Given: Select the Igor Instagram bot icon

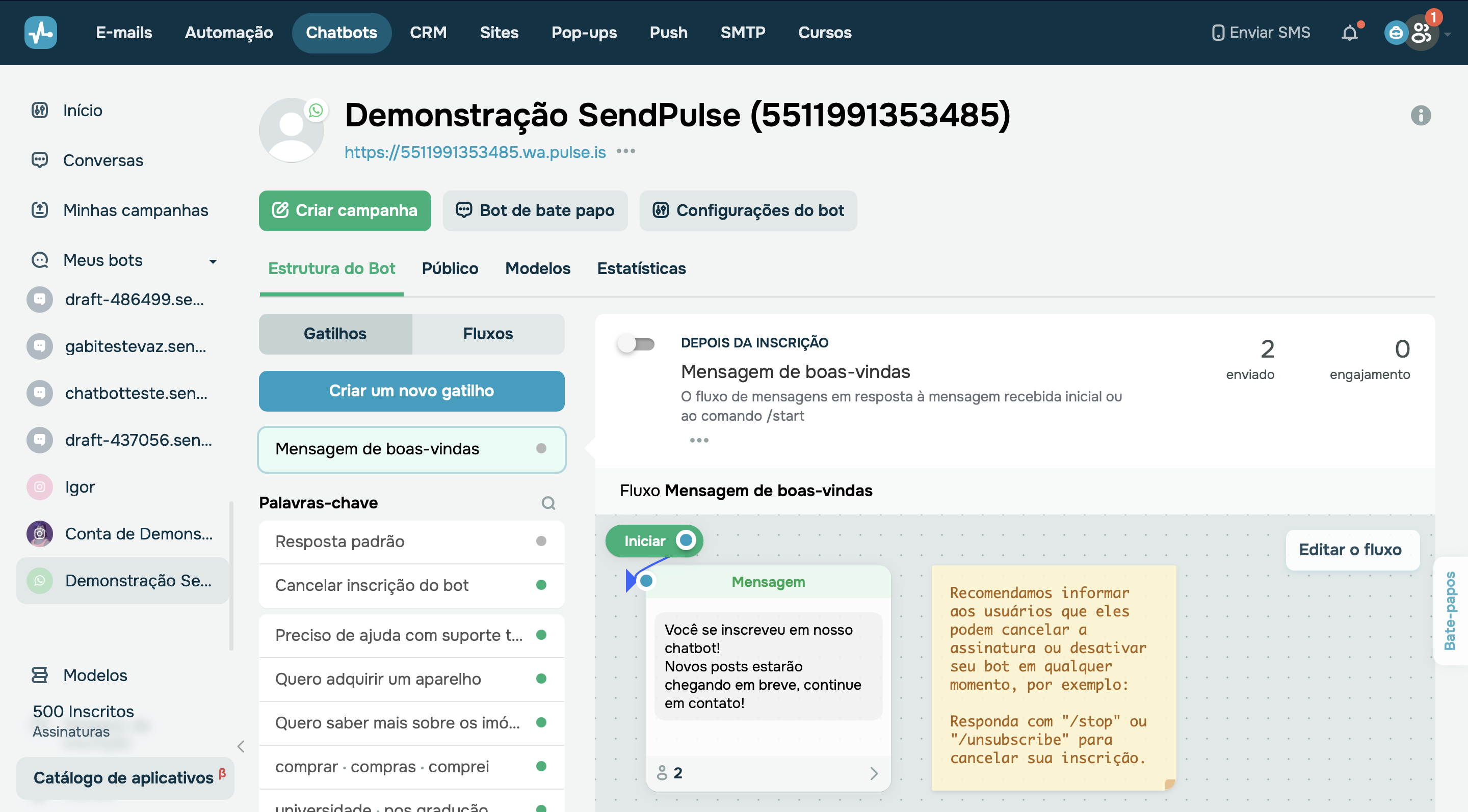Looking at the screenshot, I should click(40, 487).
